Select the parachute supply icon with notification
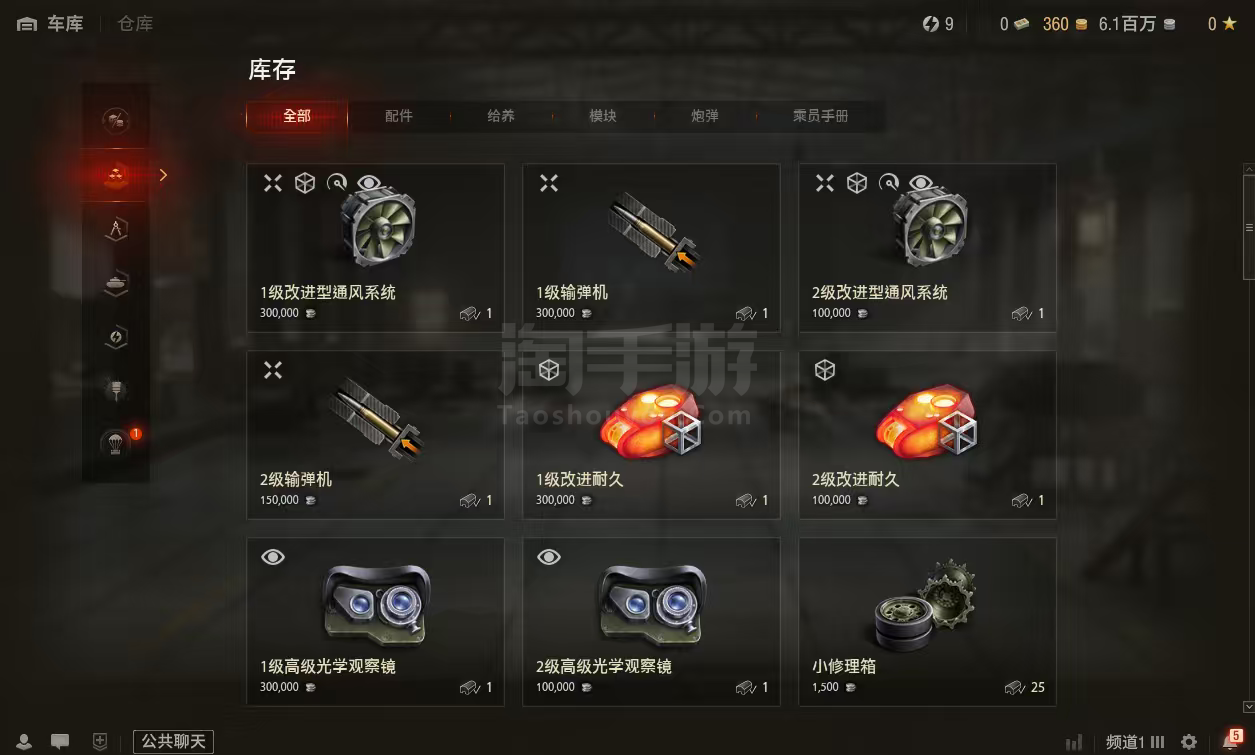This screenshot has height=755, width=1255. (x=116, y=442)
